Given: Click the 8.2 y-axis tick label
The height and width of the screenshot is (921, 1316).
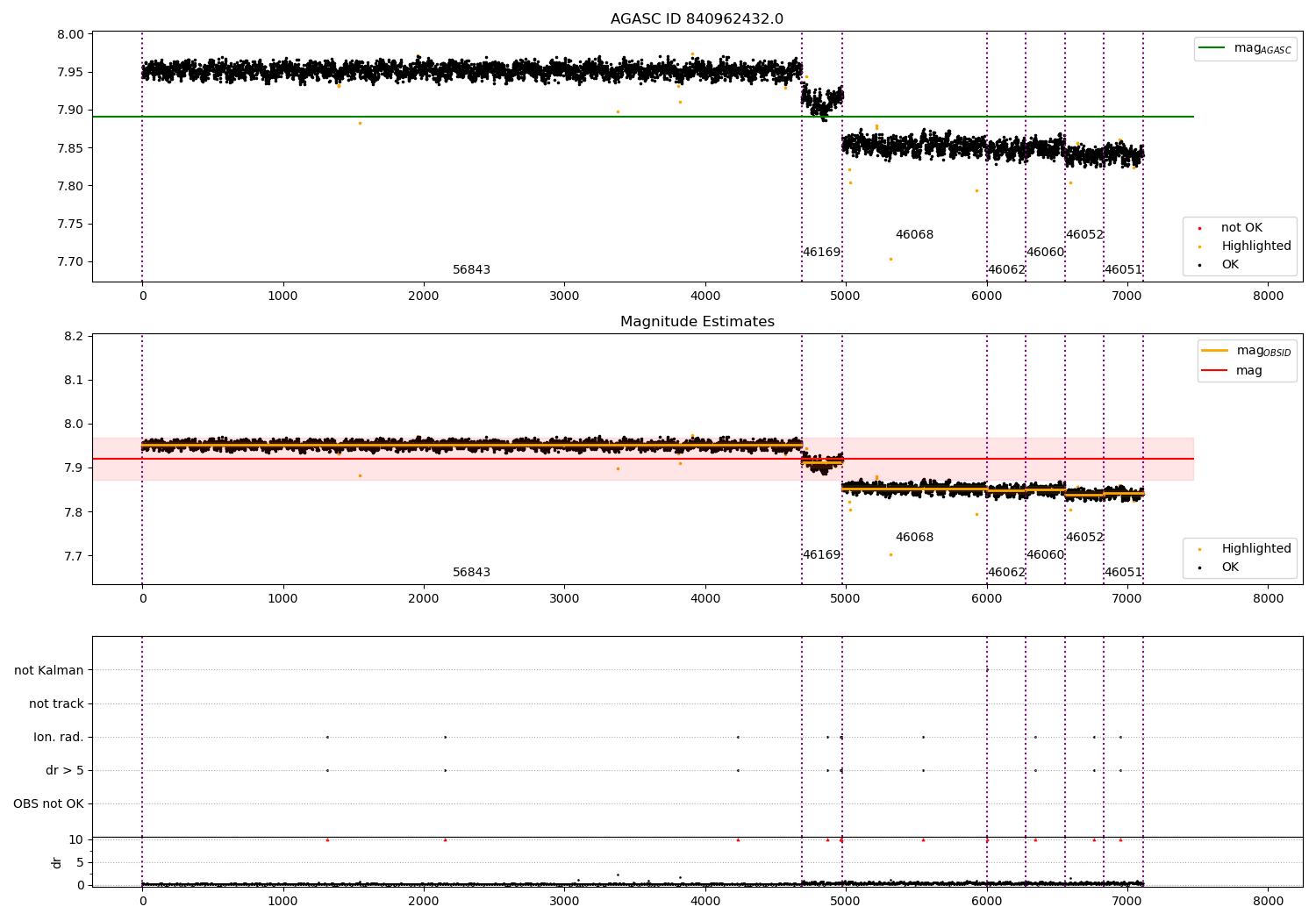Looking at the screenshot, I should coord(75,337).
